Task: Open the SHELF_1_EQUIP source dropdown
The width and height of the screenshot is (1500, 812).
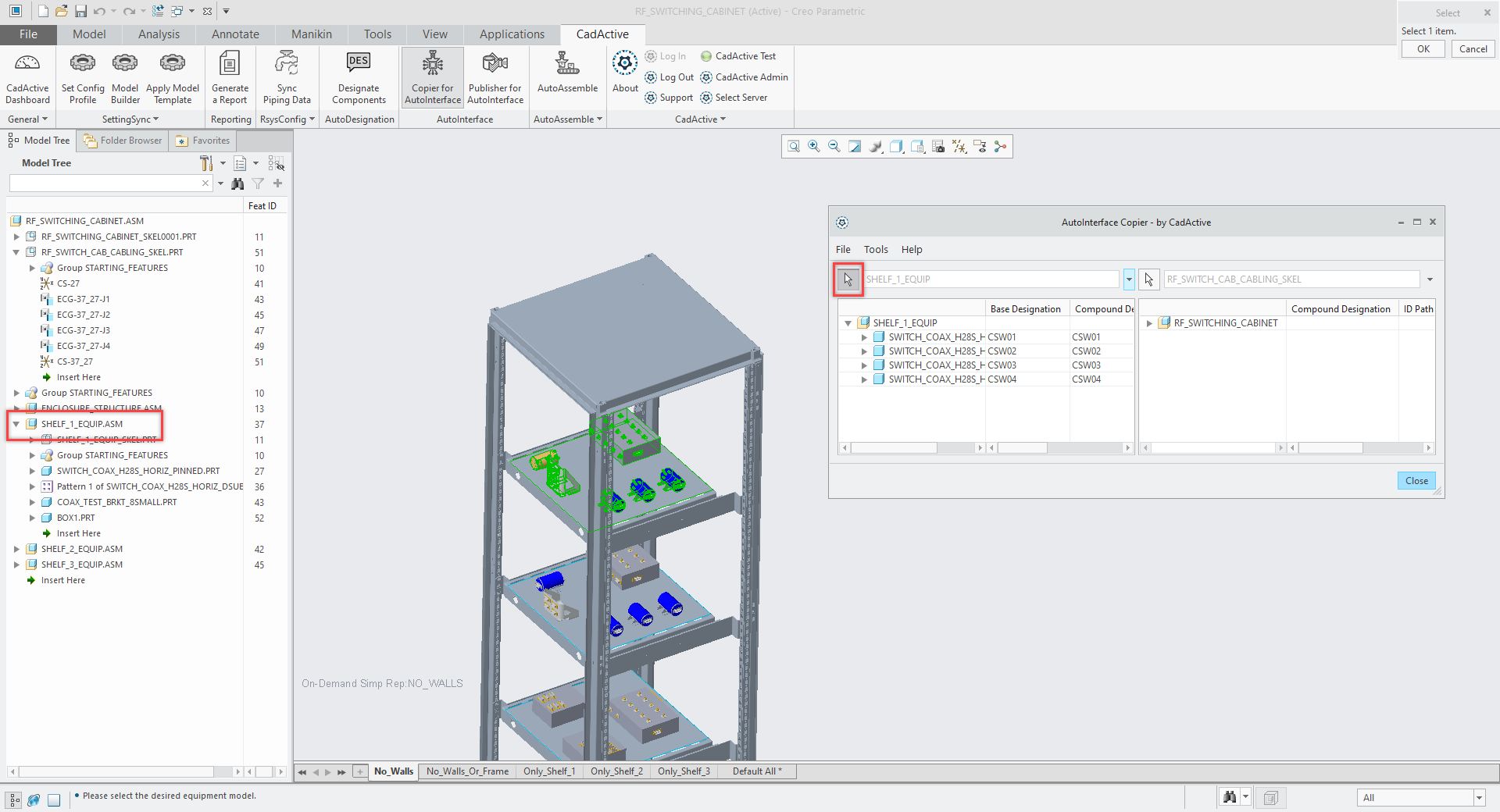Action: pyautogui.click(x=1129, y=280)
